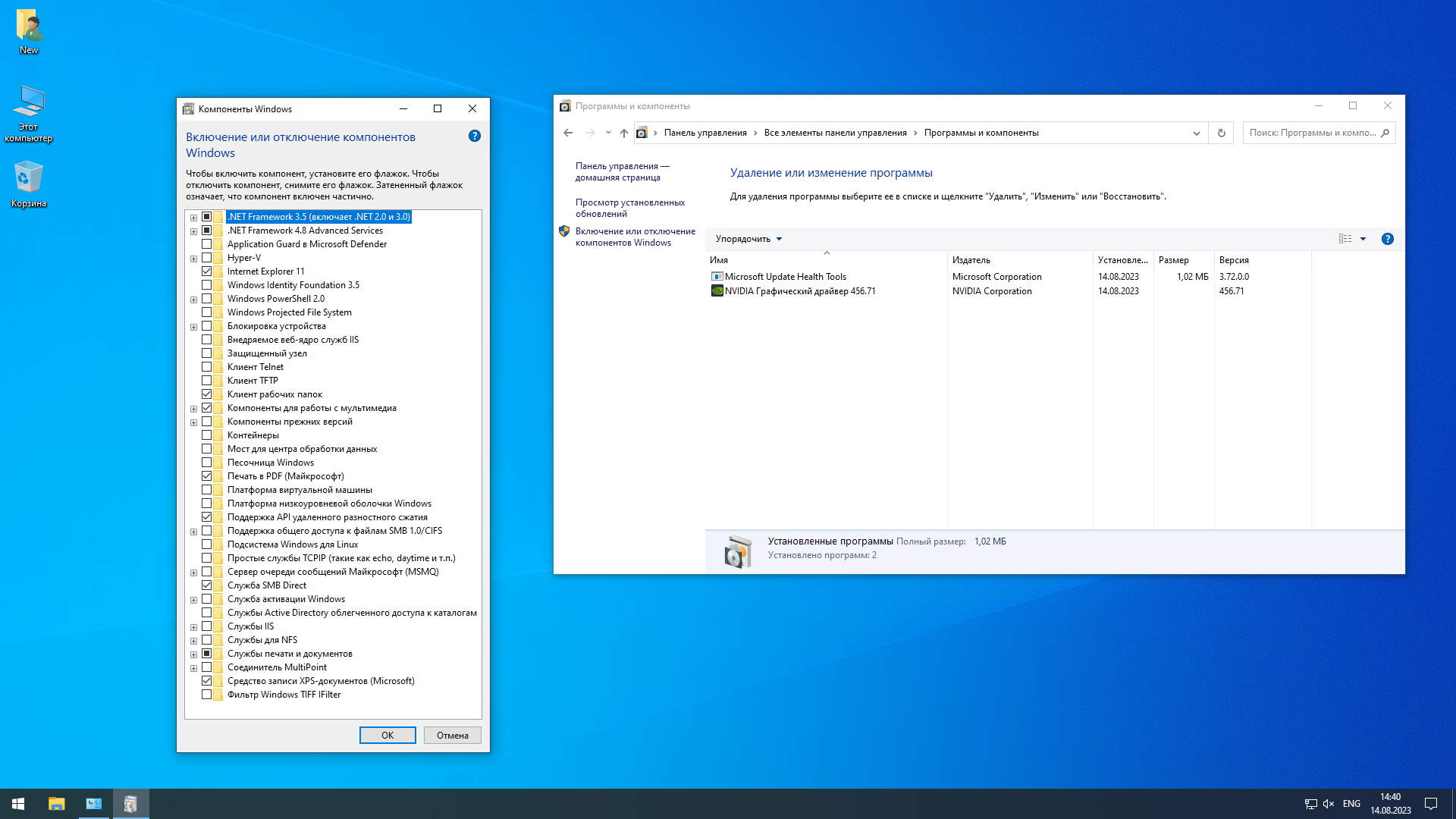Enable Windows Subsystem for Linux checkbox

coord(206,544)
